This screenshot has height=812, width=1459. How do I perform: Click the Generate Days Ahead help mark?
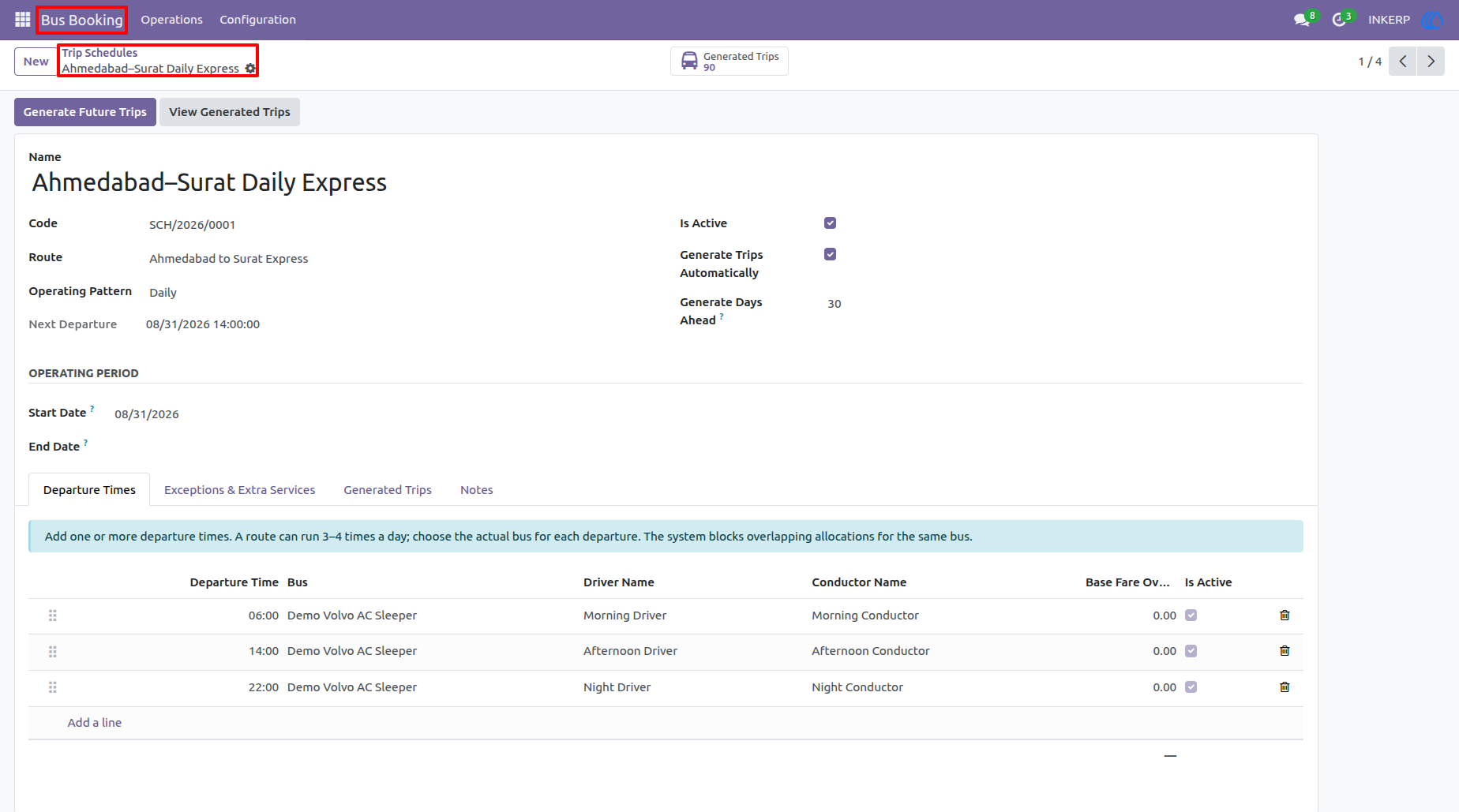coord(722,316)
